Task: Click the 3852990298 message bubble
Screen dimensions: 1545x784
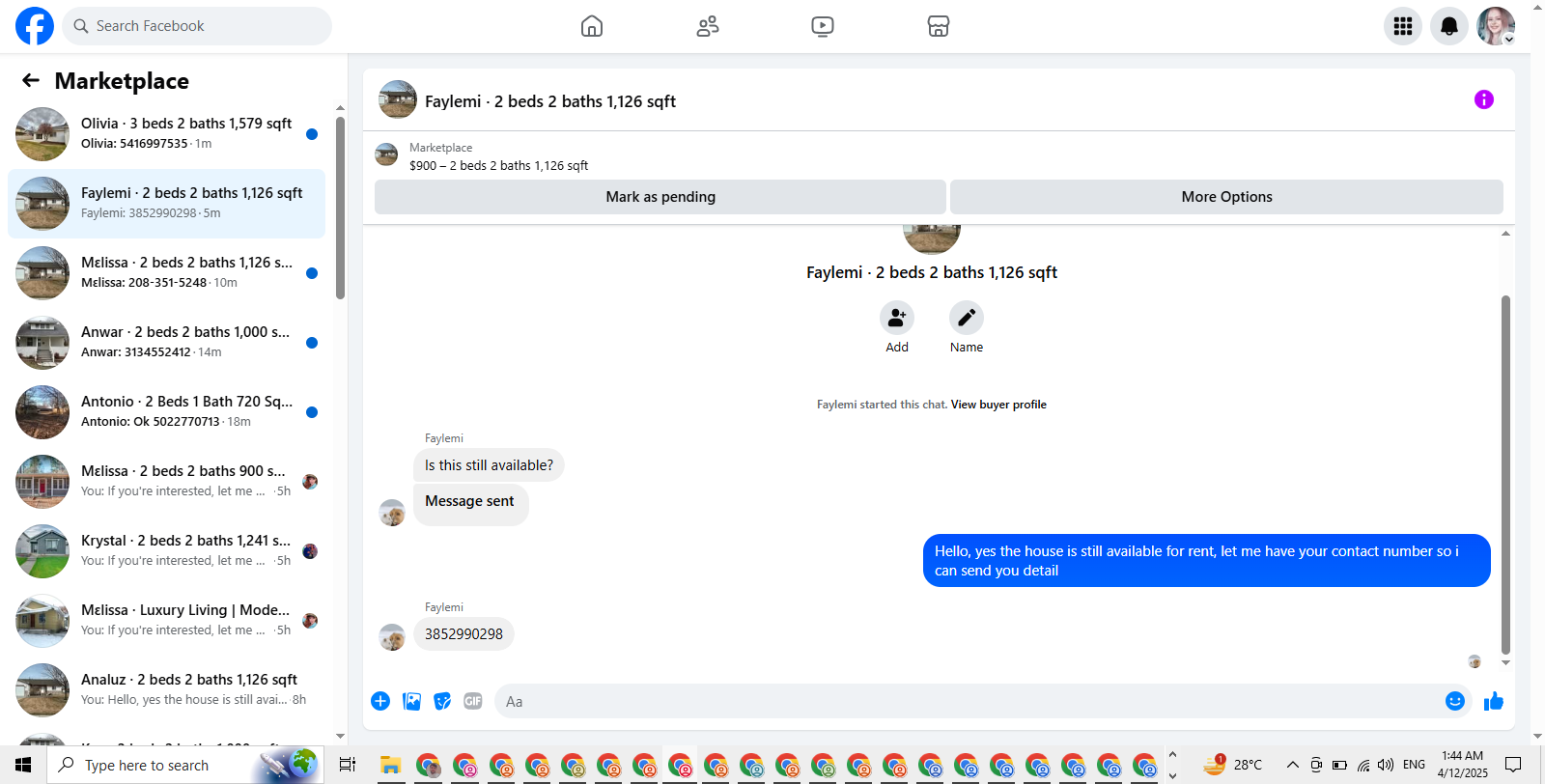Action: click(x=463, y=634)
